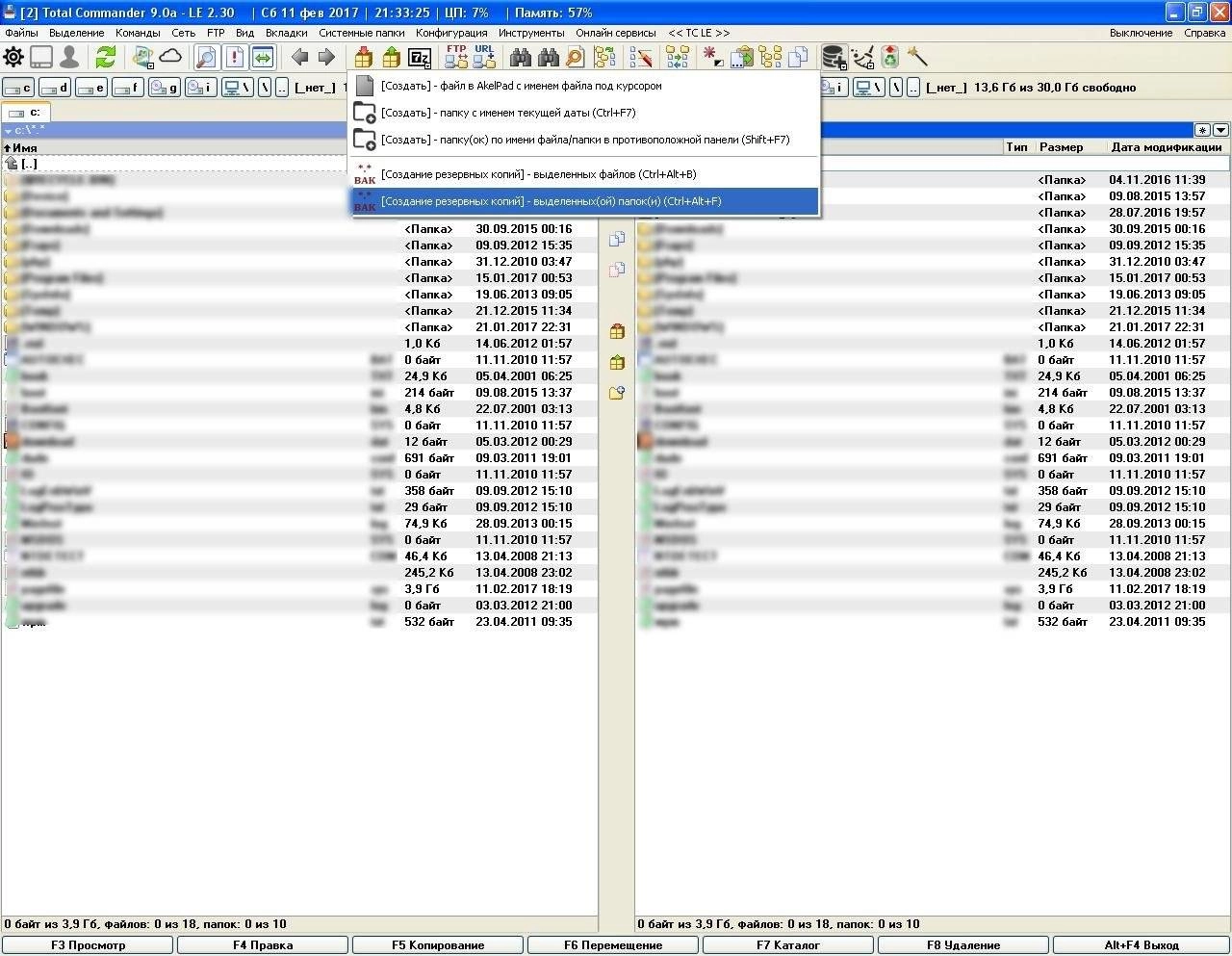Click the red-arrow box icon in middle strip

click(617, 331)
